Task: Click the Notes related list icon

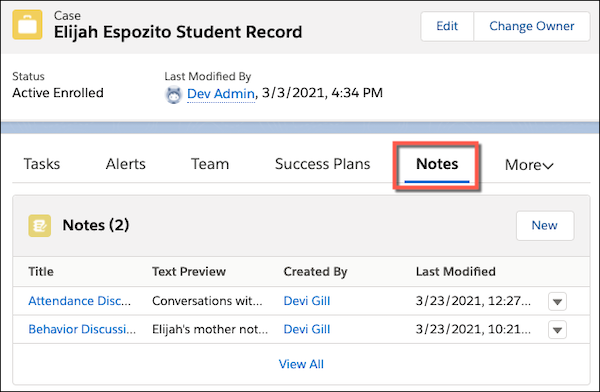Action: click(39, 225)
